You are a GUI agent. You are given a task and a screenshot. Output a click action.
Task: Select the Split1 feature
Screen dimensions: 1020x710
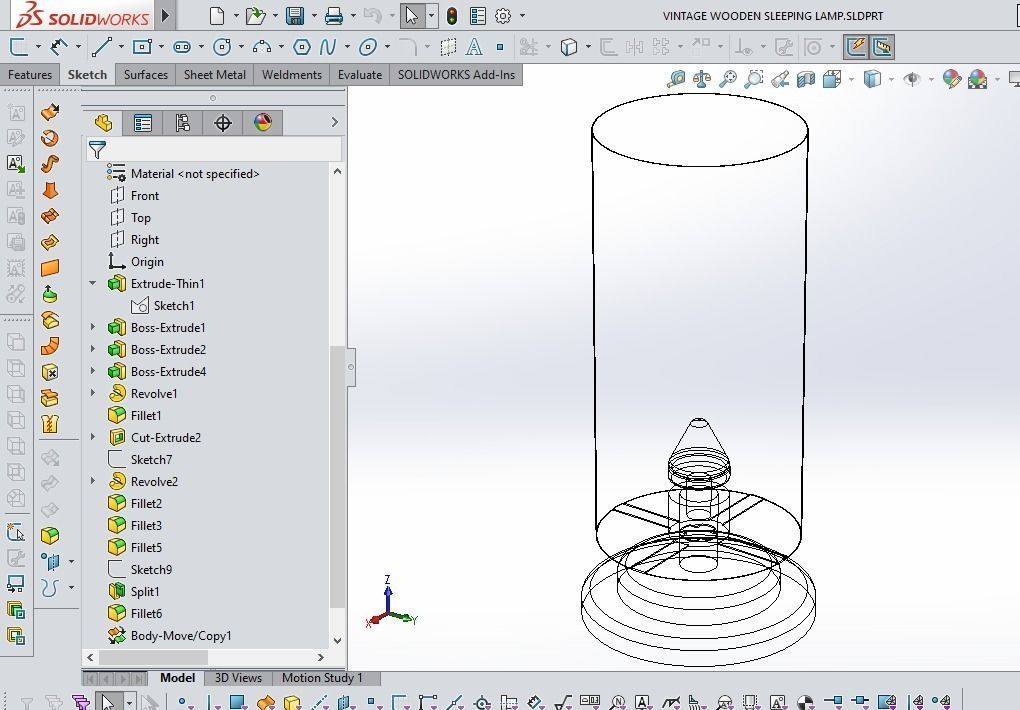click(144, 592)
